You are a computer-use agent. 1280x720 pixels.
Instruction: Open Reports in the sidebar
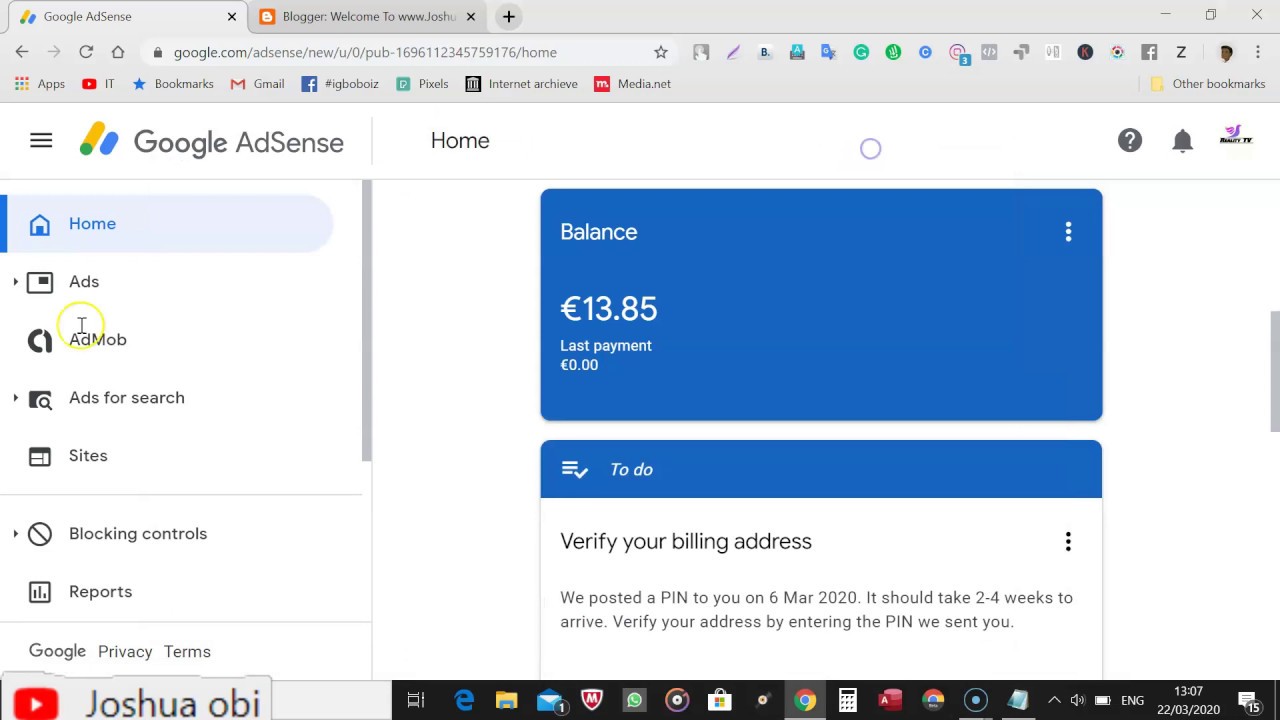pos(100,592)
